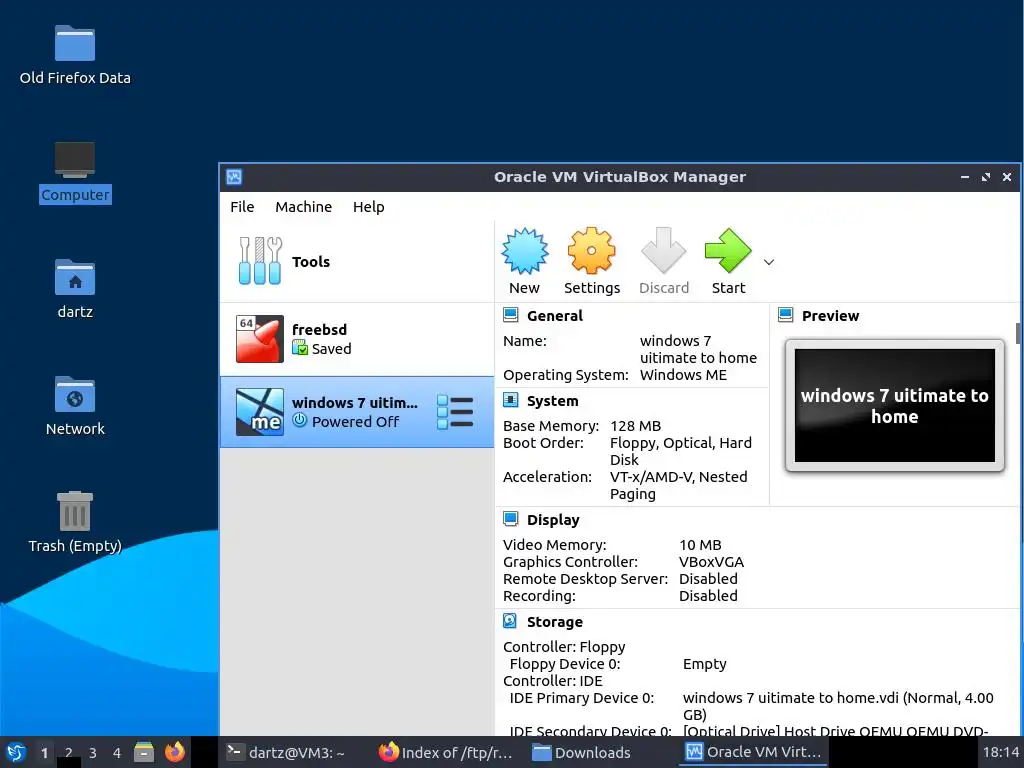Click the Oracle VM VirtualBox taskbar entry
Screen dimensions: 1024x768
click(x=753, y=752)
